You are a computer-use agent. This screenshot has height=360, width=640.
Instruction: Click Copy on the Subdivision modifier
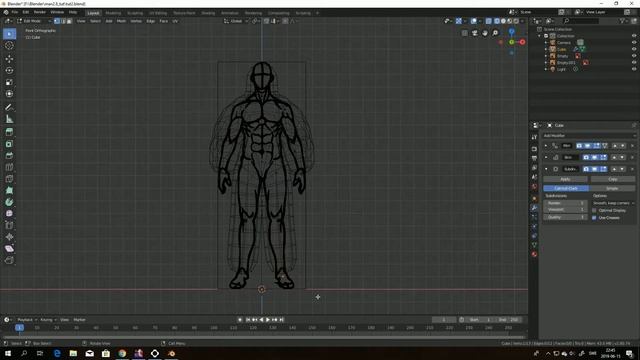coord(613,179)
